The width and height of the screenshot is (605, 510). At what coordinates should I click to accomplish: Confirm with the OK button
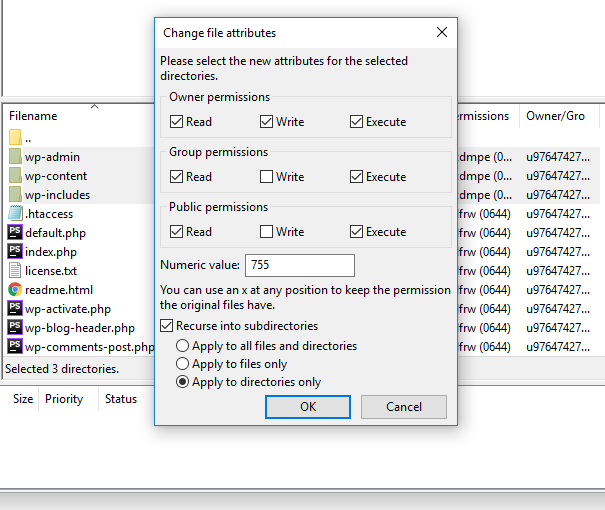coord(308,407)
